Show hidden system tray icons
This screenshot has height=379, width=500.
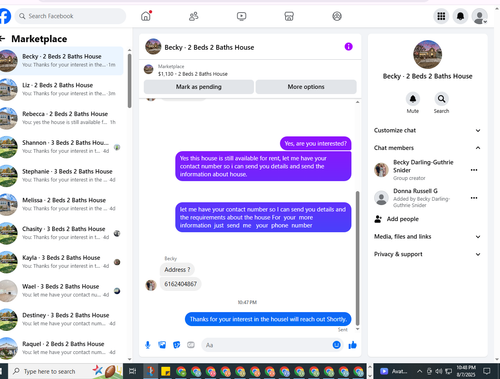419,371
